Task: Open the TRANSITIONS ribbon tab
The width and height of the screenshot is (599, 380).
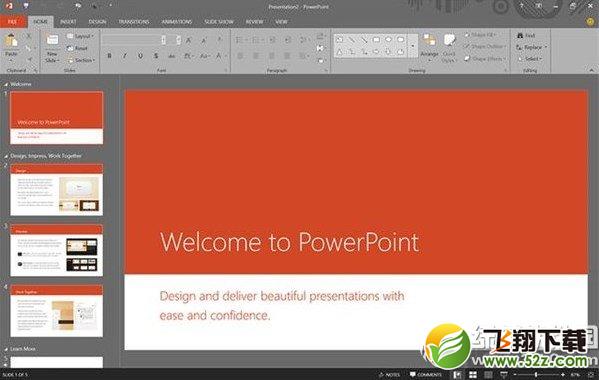Action: click(x=134, y=22)
